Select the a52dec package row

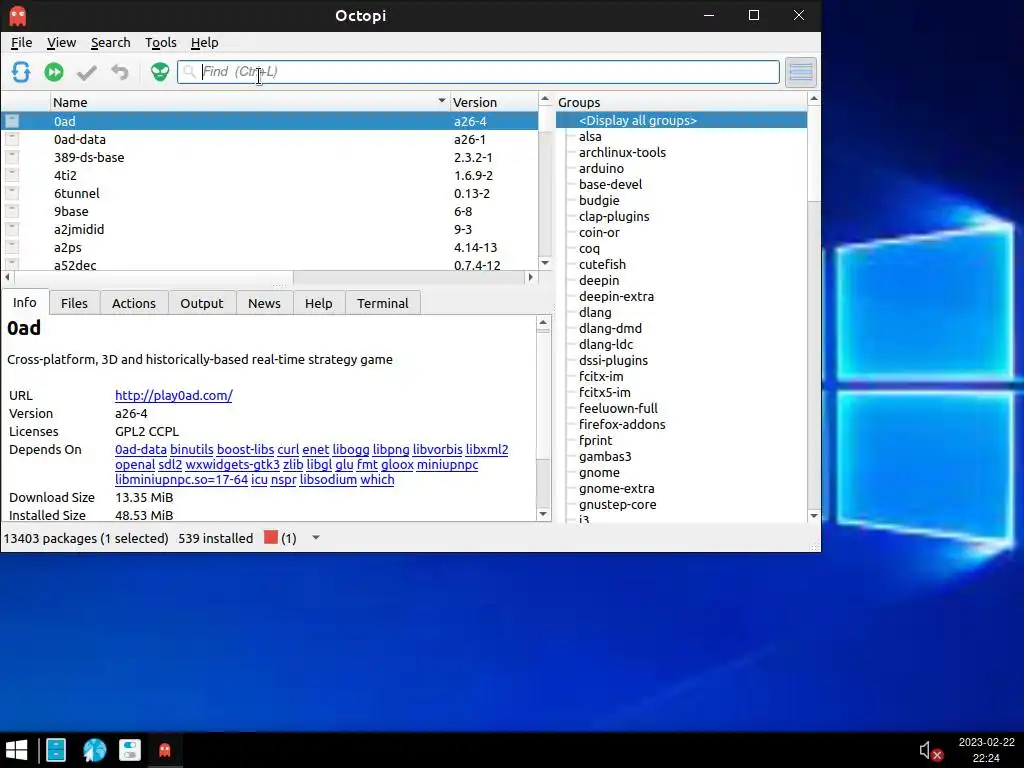pyautogui.click(x=270, y=265)
